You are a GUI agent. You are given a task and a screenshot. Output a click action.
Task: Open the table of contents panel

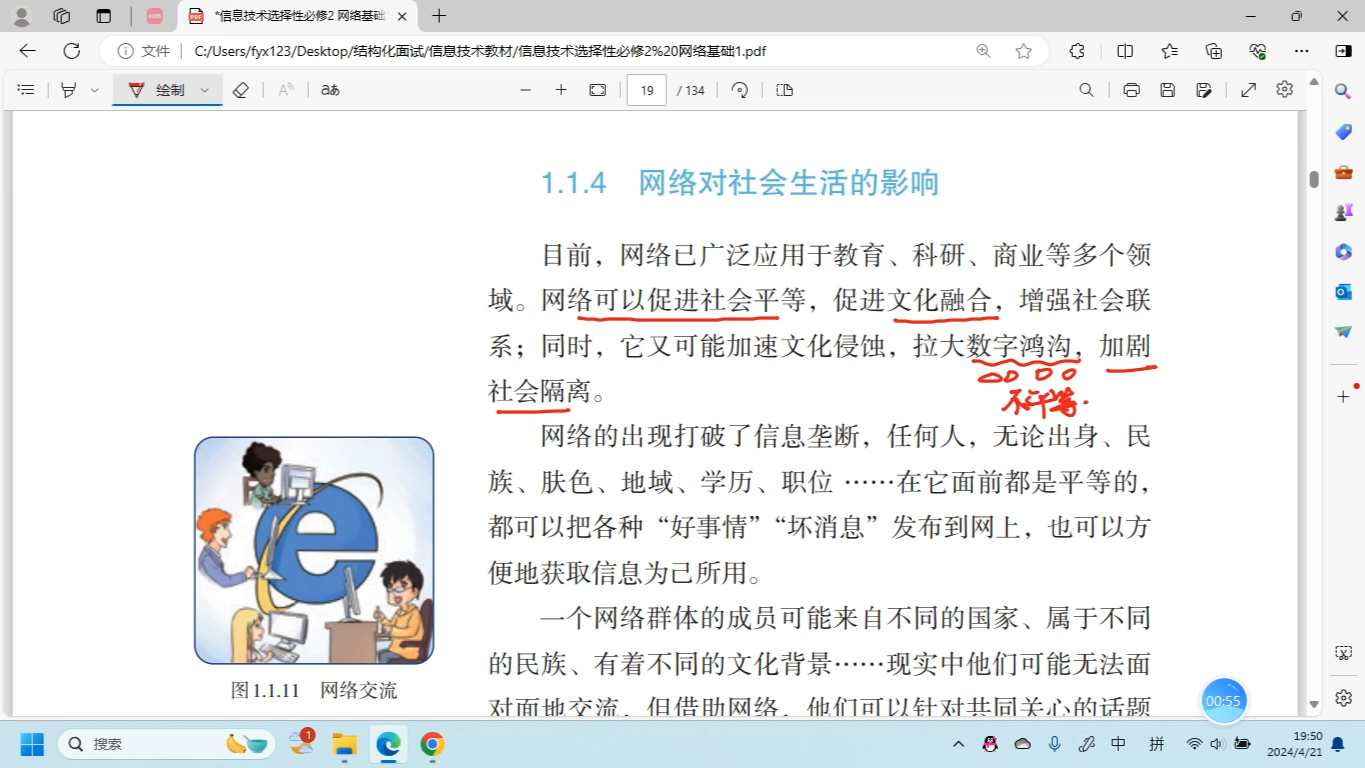(x=26, y=89)
